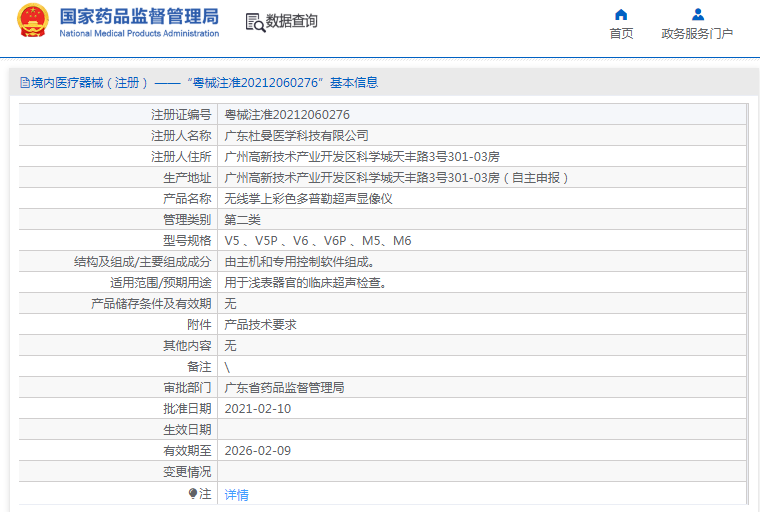Select model specs V5、V5P、V6、V6P、M5、M6
Image resolution: width=760 pixels, height=512 pixels.
point(318,241)
